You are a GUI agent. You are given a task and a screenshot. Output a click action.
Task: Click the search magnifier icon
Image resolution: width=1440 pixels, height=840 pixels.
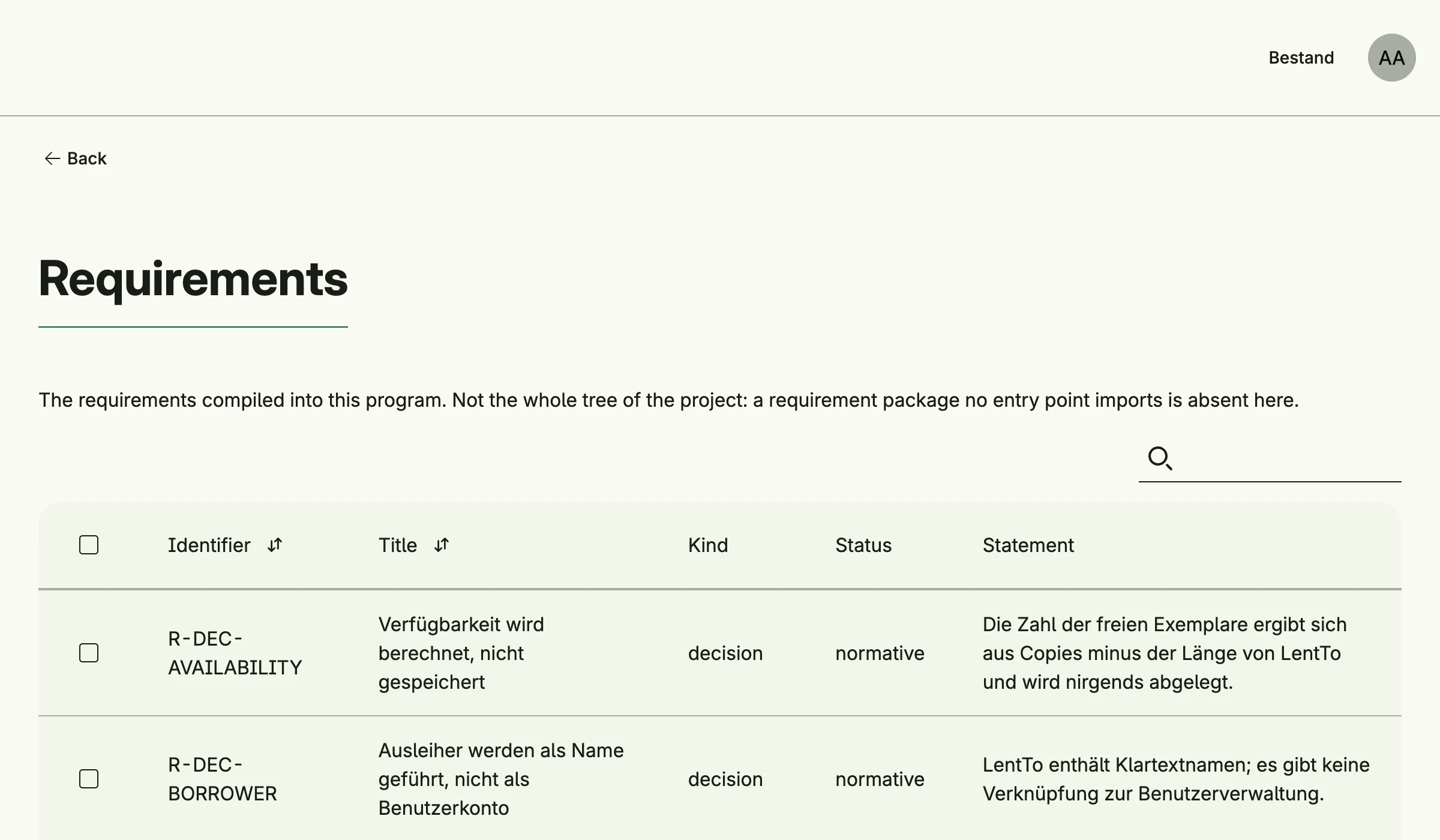pyautogui.click(x=1160, y=458)
